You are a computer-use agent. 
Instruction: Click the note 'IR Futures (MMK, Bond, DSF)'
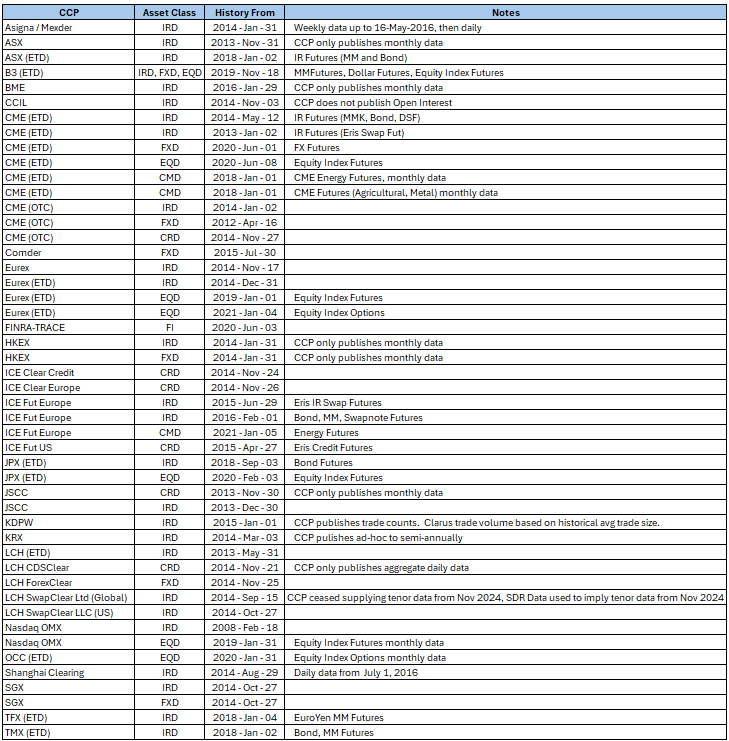coord(506,118)
